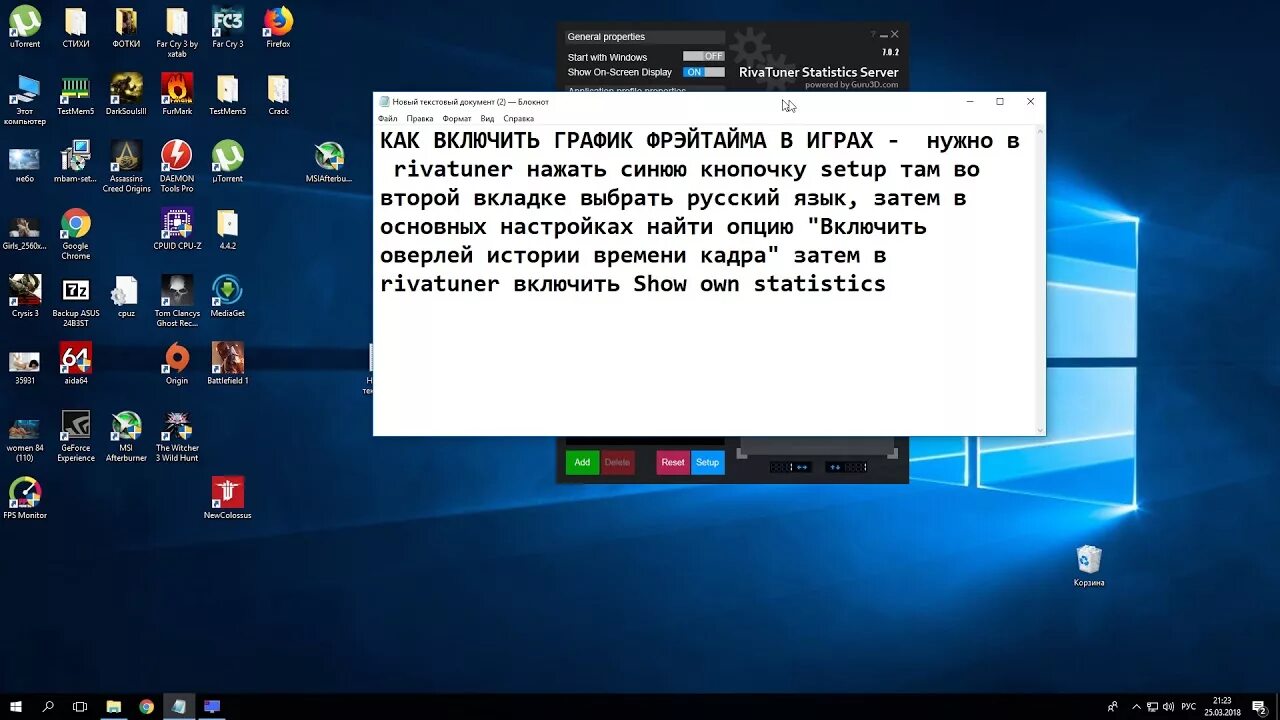Launch Crysis 3 desktop shortcut
The width and height of the screenshot is (1280, 720).
pyautogui.click(x=24, y=296)
